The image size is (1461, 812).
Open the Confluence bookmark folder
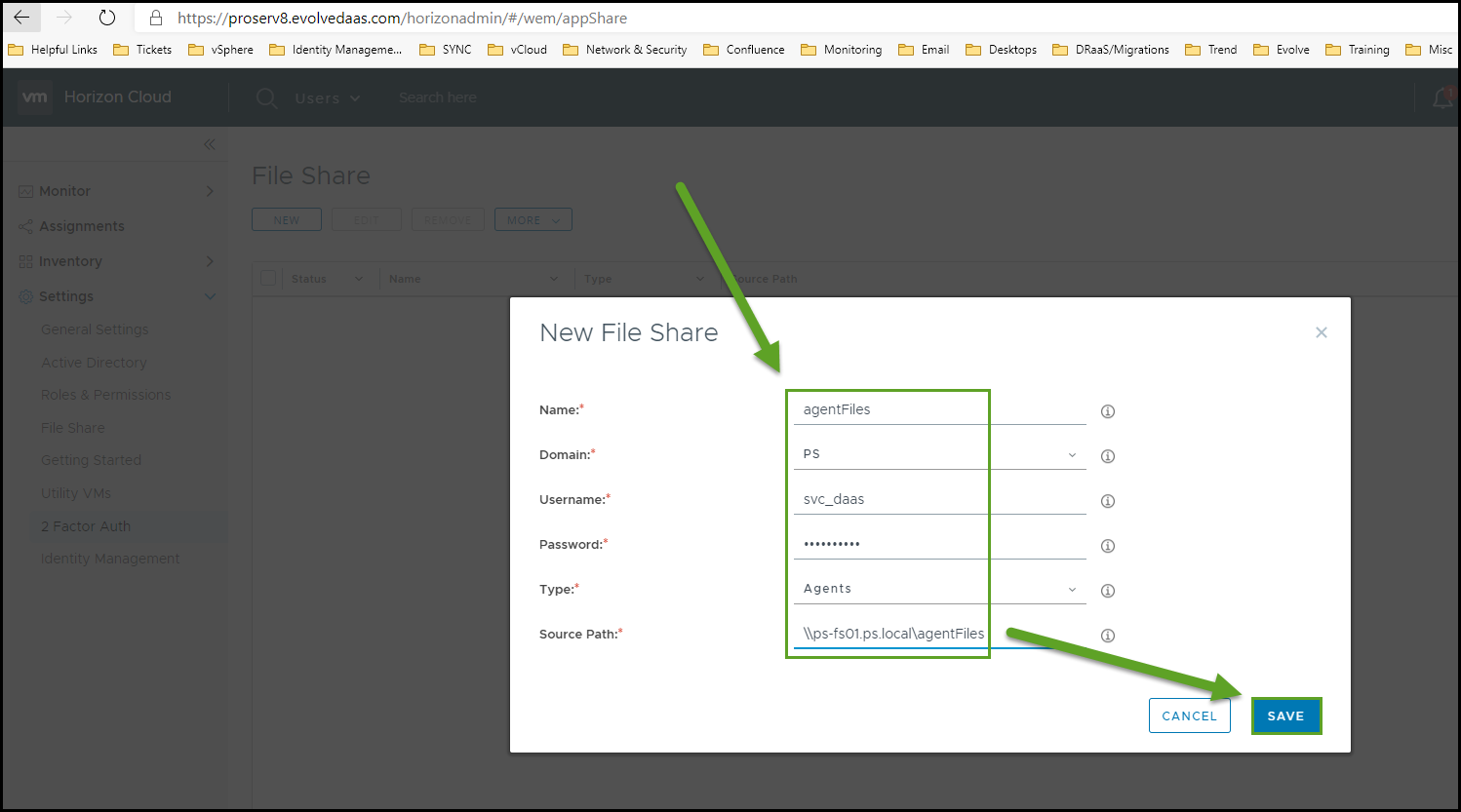[743, 50]
